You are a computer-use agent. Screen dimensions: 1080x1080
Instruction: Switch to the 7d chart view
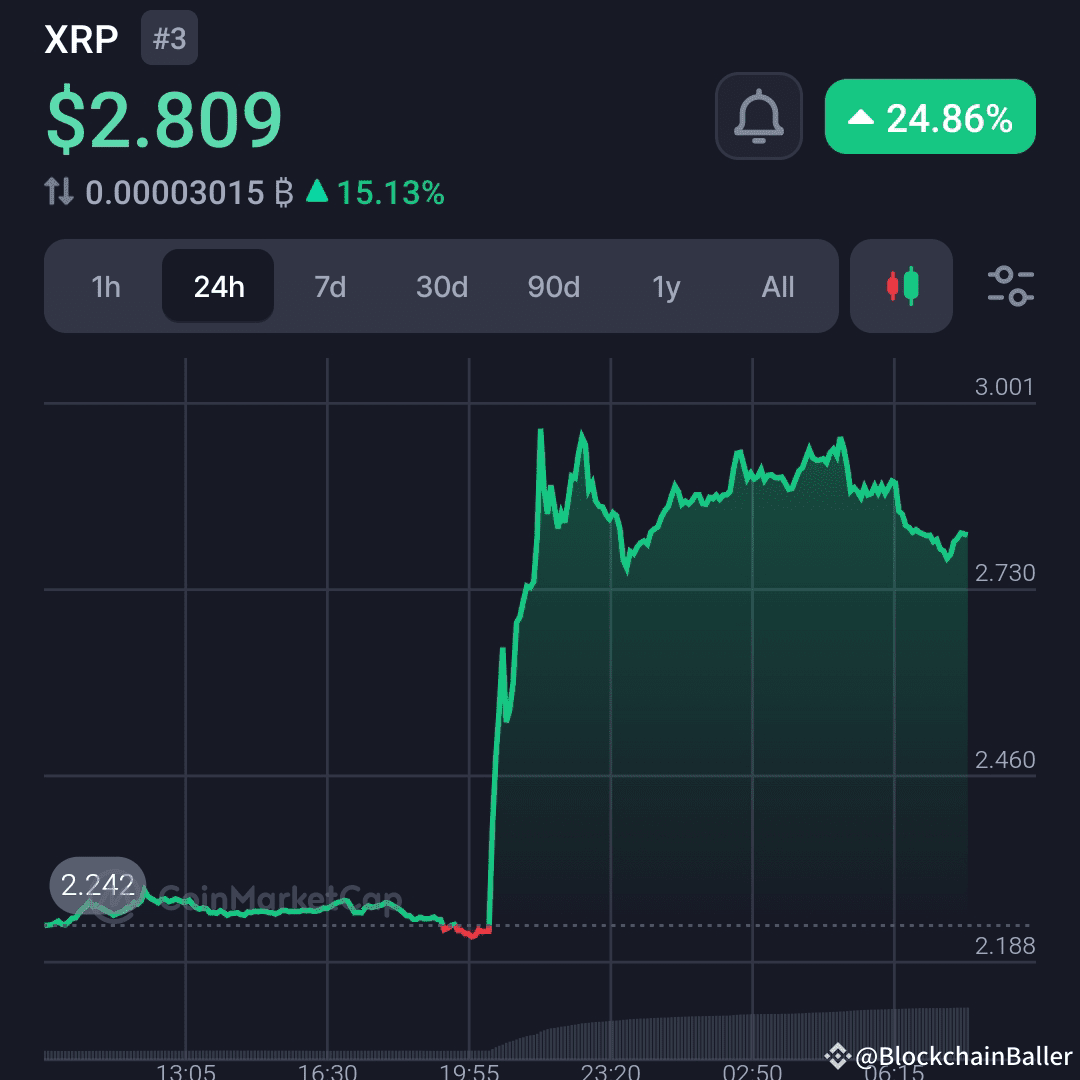coord(329,287)
